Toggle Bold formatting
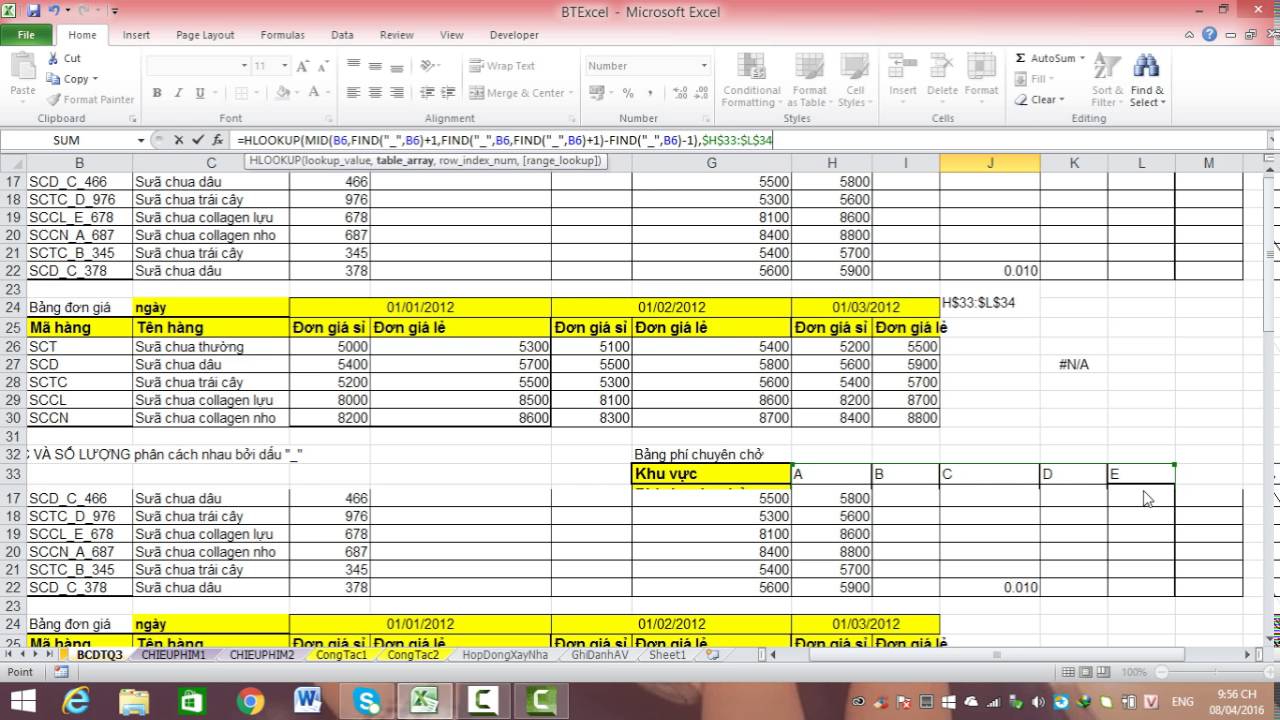 coord(157,93)
